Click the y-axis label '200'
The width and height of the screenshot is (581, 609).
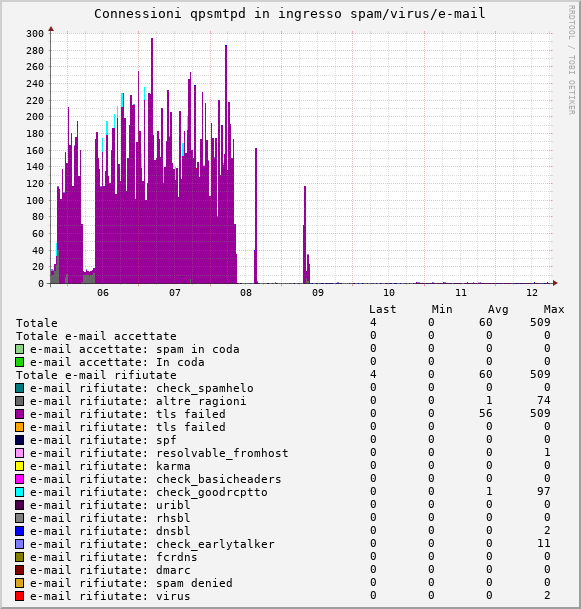click(x=35, y=117)
